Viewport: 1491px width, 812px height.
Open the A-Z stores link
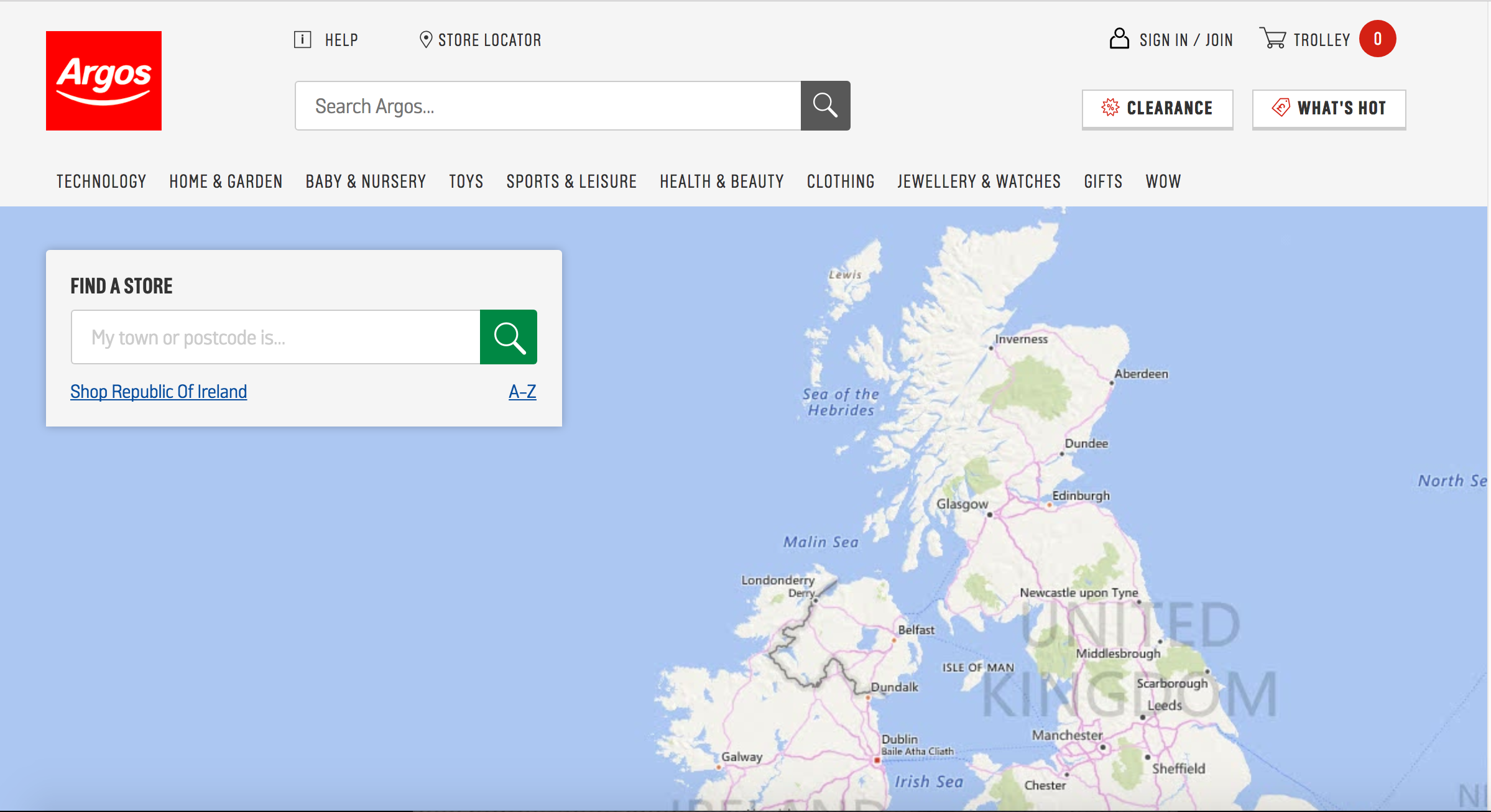[522, 392]
